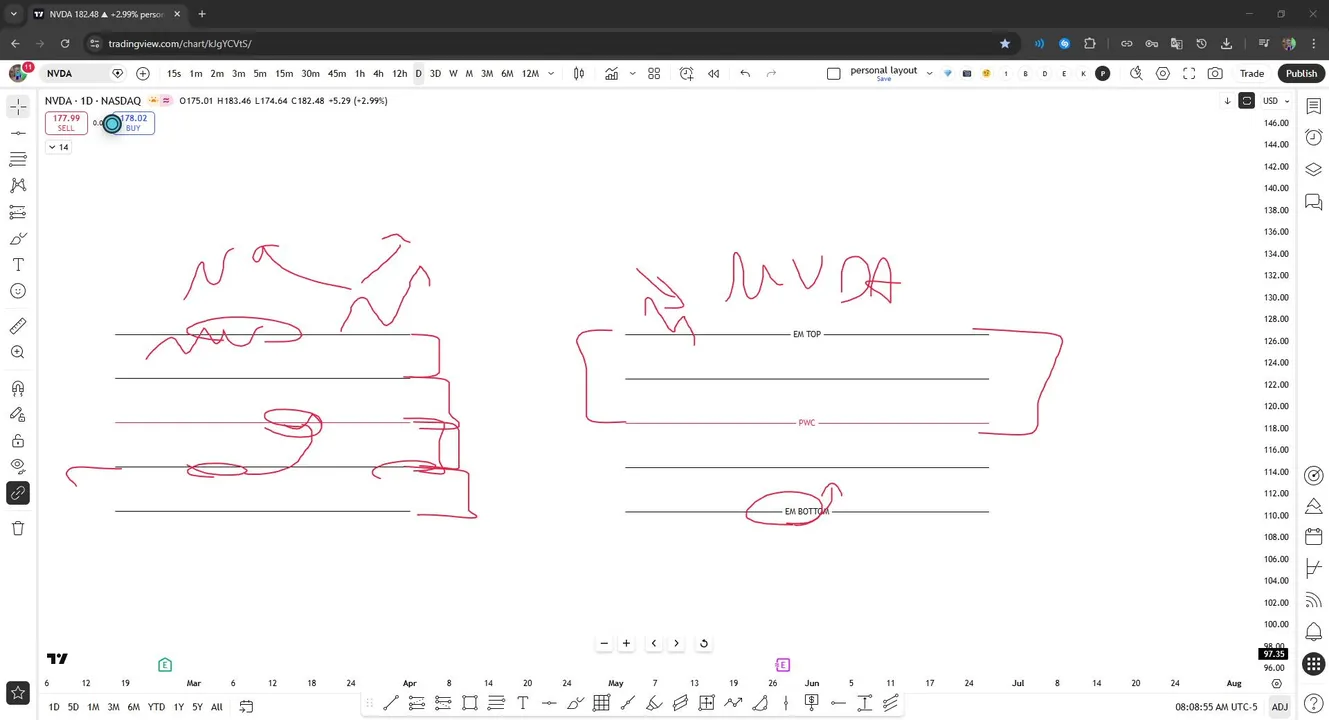Toggle the auto-fit price scale button
The width and height of the screenshot is (1329, 720).
(x=1246, y=101)
